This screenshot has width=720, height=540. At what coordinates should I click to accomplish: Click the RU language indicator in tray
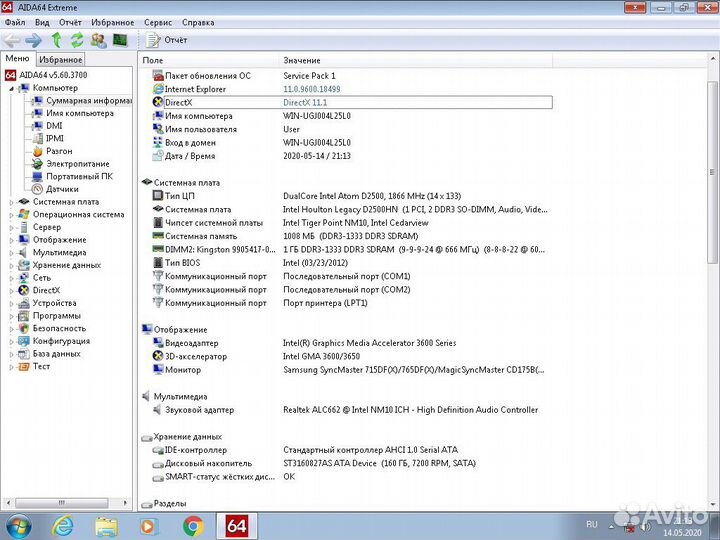(592, 524)
